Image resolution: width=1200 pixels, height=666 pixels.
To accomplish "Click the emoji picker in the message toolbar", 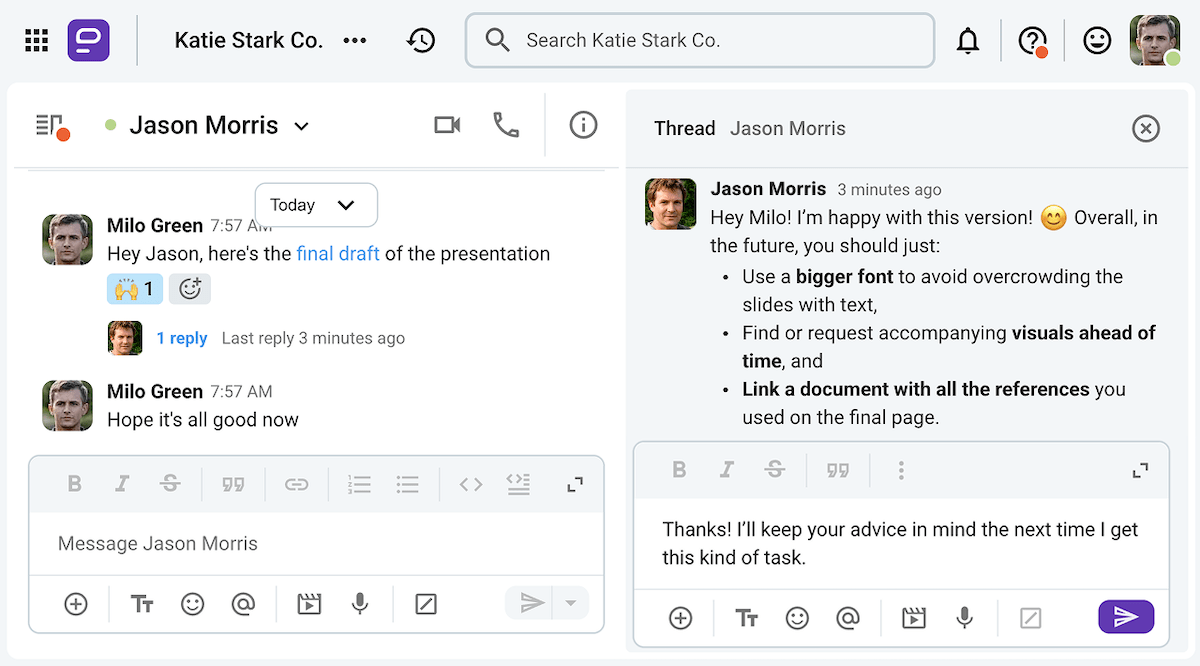I will 193,604.
